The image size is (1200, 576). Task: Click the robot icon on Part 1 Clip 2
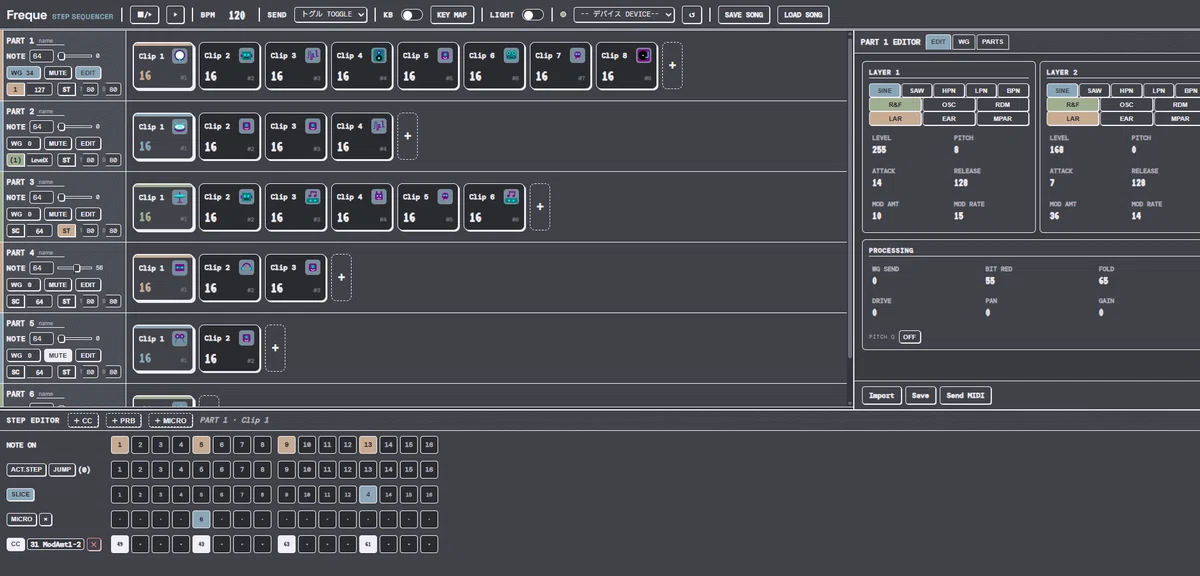[x=246, y=56]
